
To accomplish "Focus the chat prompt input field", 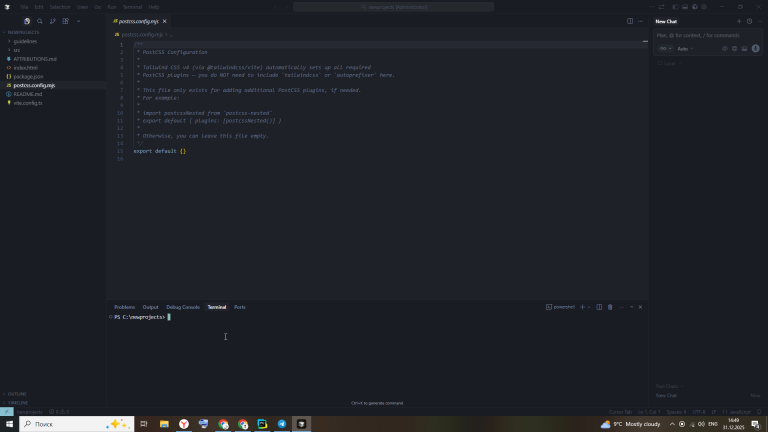I will pyautogui.click(x=708, y=35).
